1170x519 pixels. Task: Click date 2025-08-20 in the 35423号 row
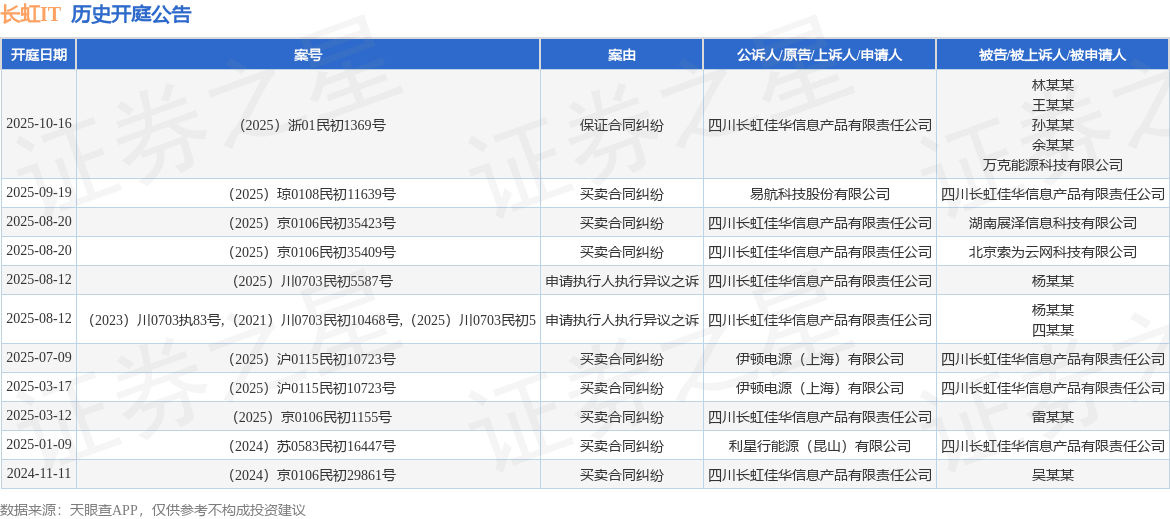39,222
